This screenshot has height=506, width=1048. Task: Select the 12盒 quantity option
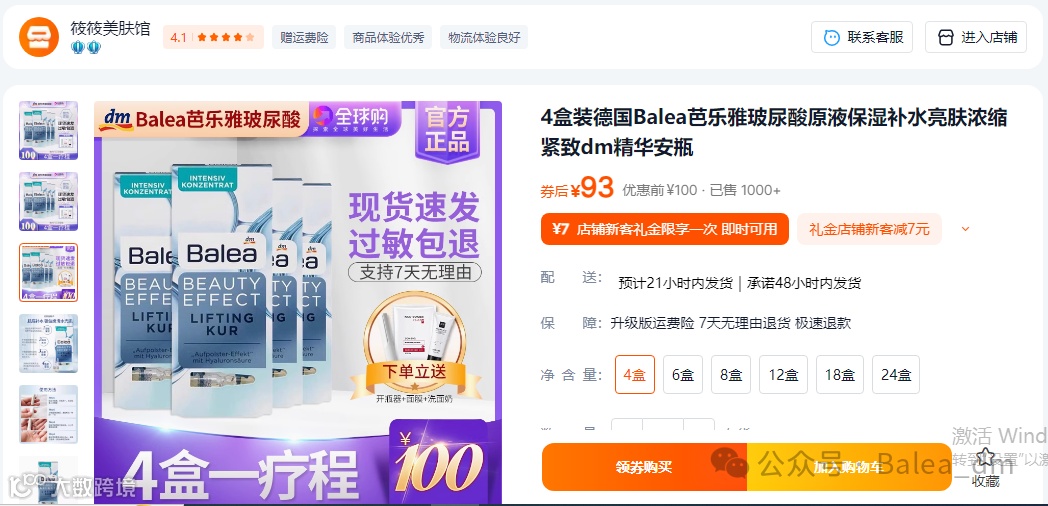[x=783, y=374]
